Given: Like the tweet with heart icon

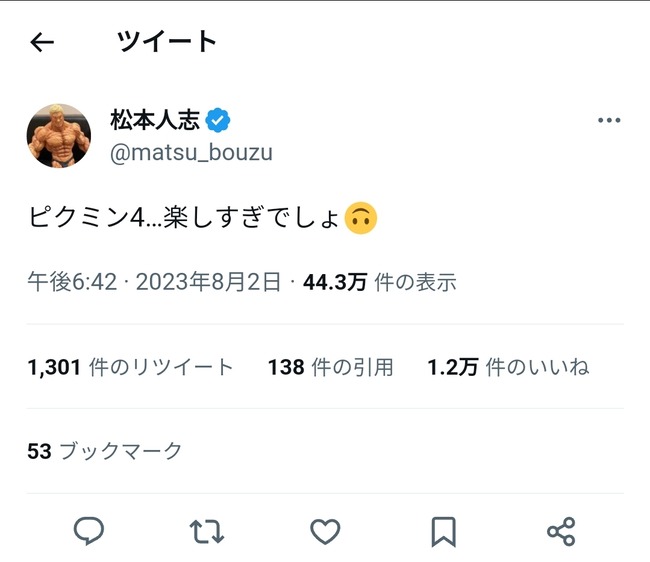Looking at the screenshot, I should 325,531.
